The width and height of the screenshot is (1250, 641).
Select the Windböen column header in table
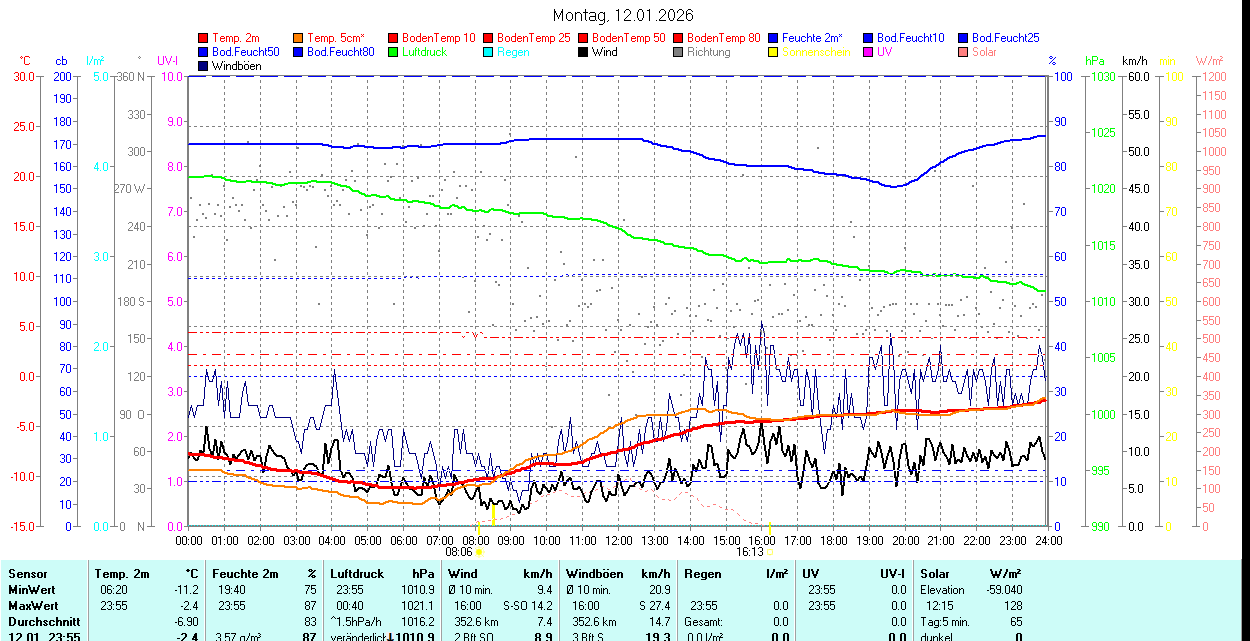pos(594,574)
